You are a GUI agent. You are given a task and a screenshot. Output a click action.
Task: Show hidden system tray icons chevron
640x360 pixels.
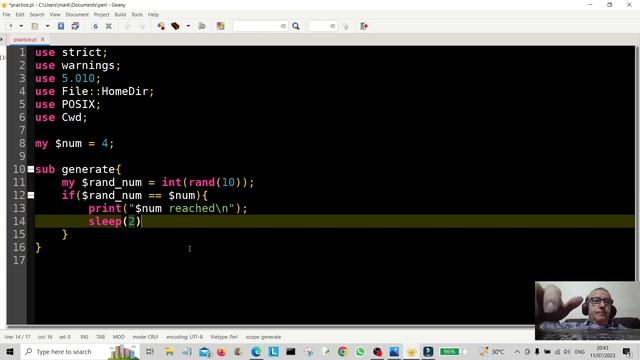coord(517,351)
